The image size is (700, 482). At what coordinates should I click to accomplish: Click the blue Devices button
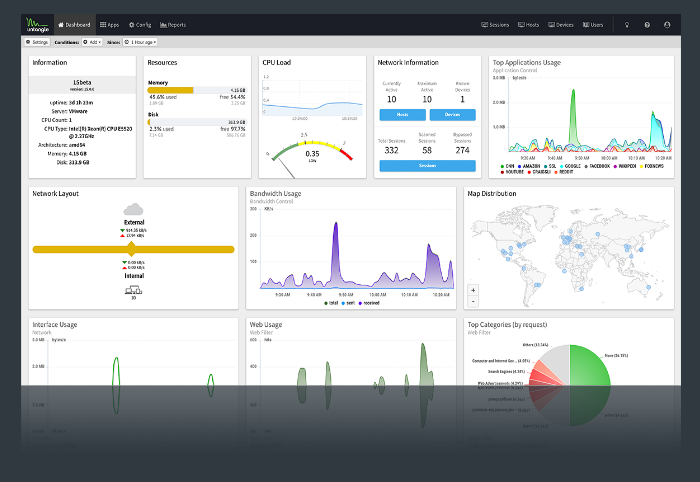[453, 115]
